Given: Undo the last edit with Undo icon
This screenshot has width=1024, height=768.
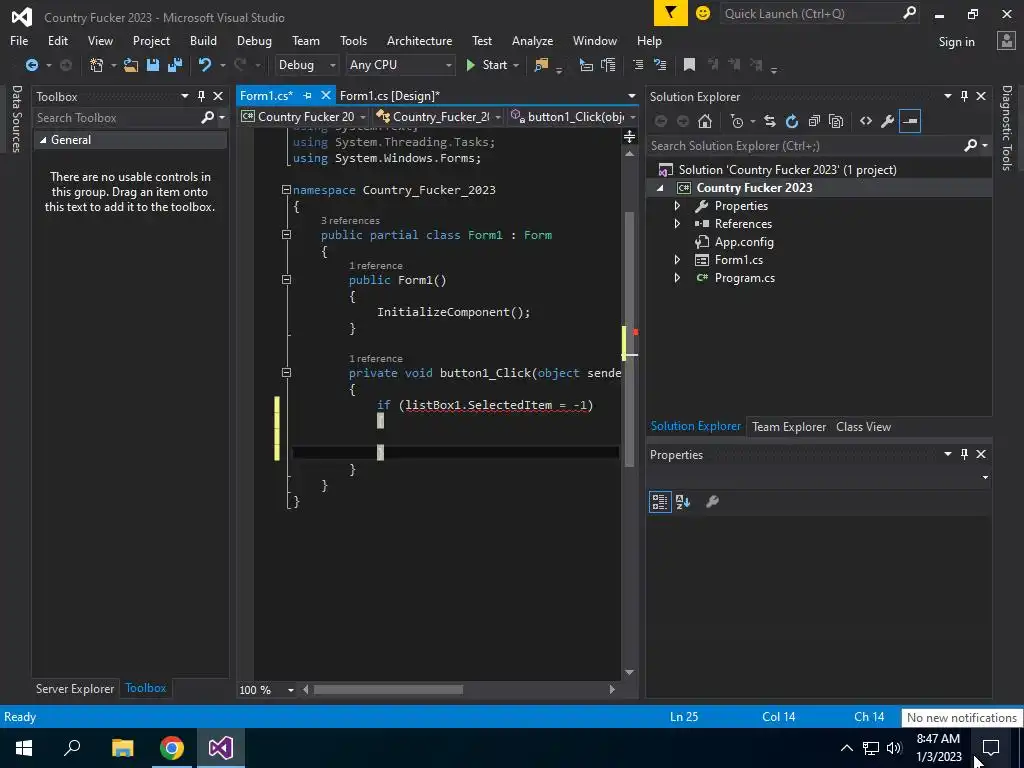Looking at the screenshot, I should (205, 65).
